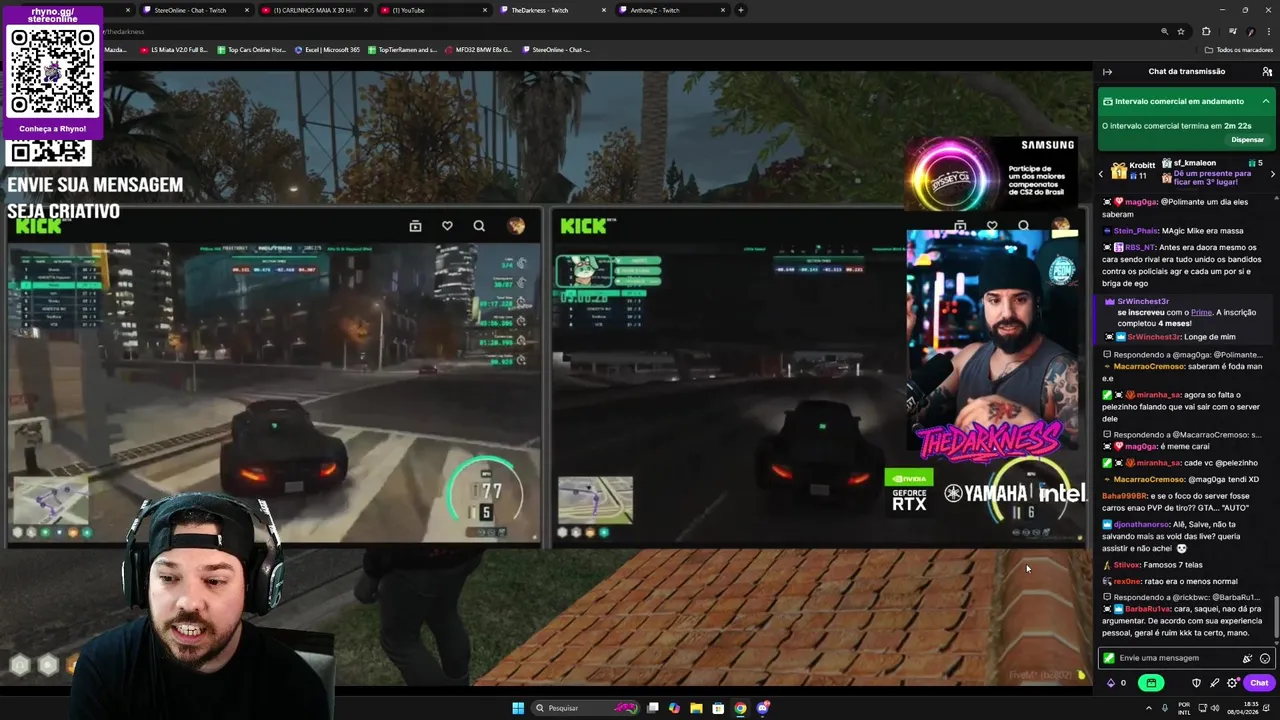Open chat identity badge in message box
1280x720 pixels.
pyautogui.click(x=1109, y=658)
